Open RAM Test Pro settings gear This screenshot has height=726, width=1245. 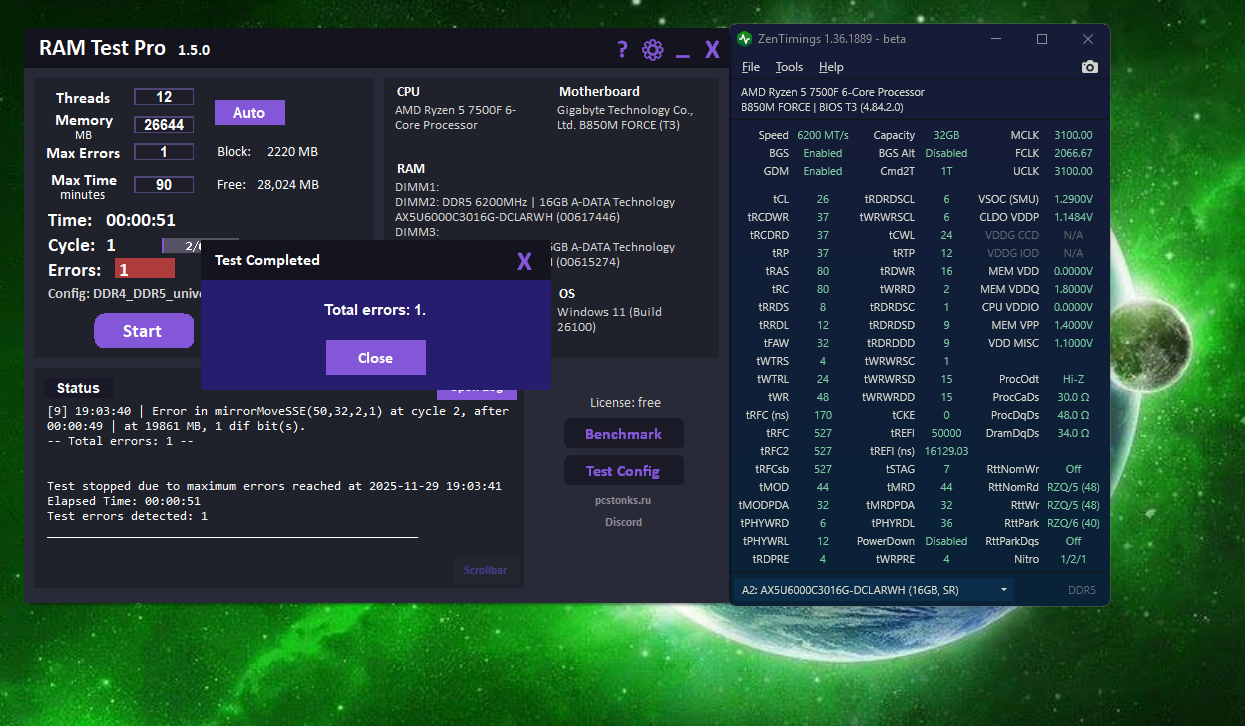pos(653,49)
